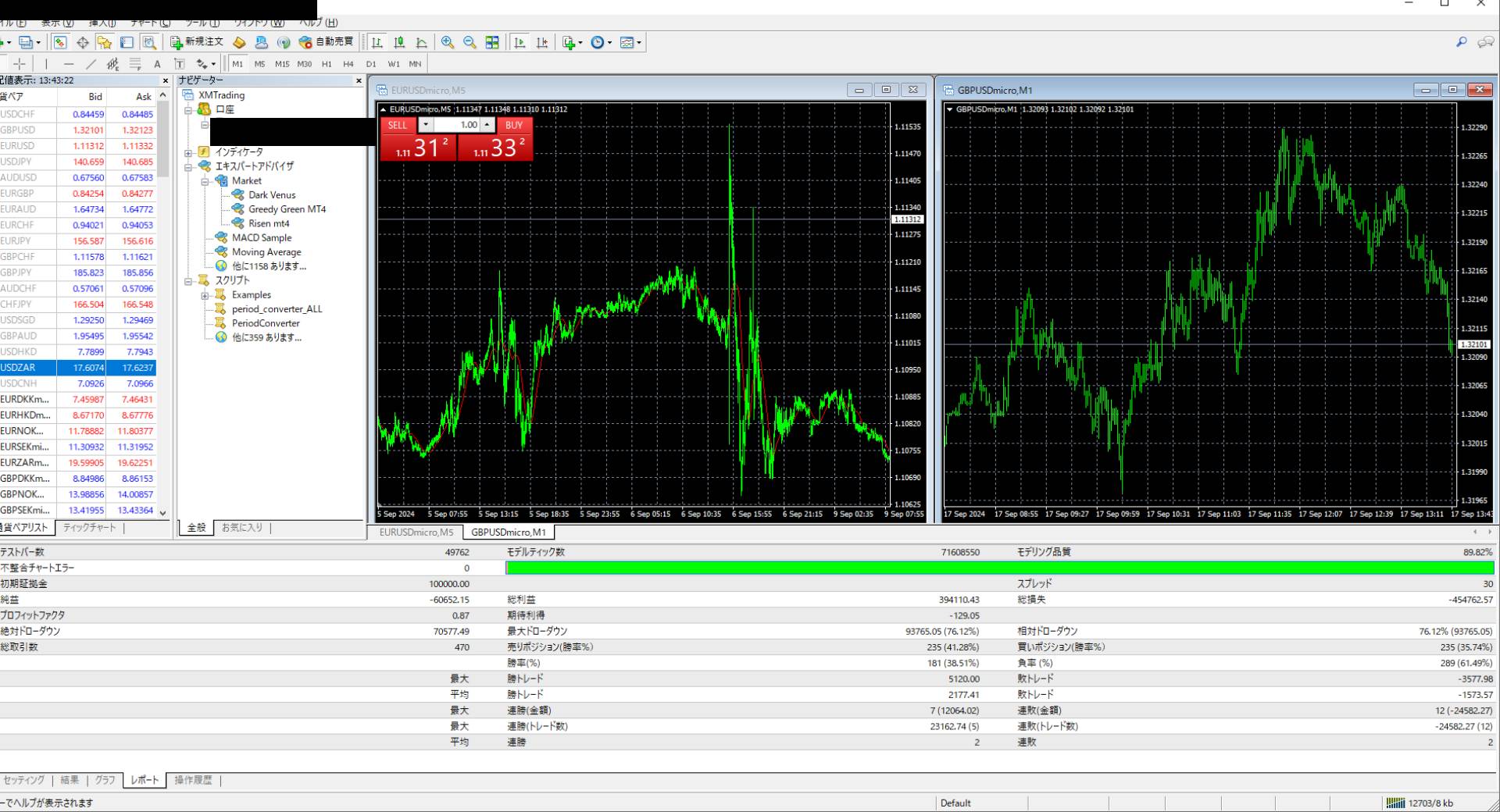The image size is (1500, 812).
Task: Switch timeframe to H4
Action: 348,64
